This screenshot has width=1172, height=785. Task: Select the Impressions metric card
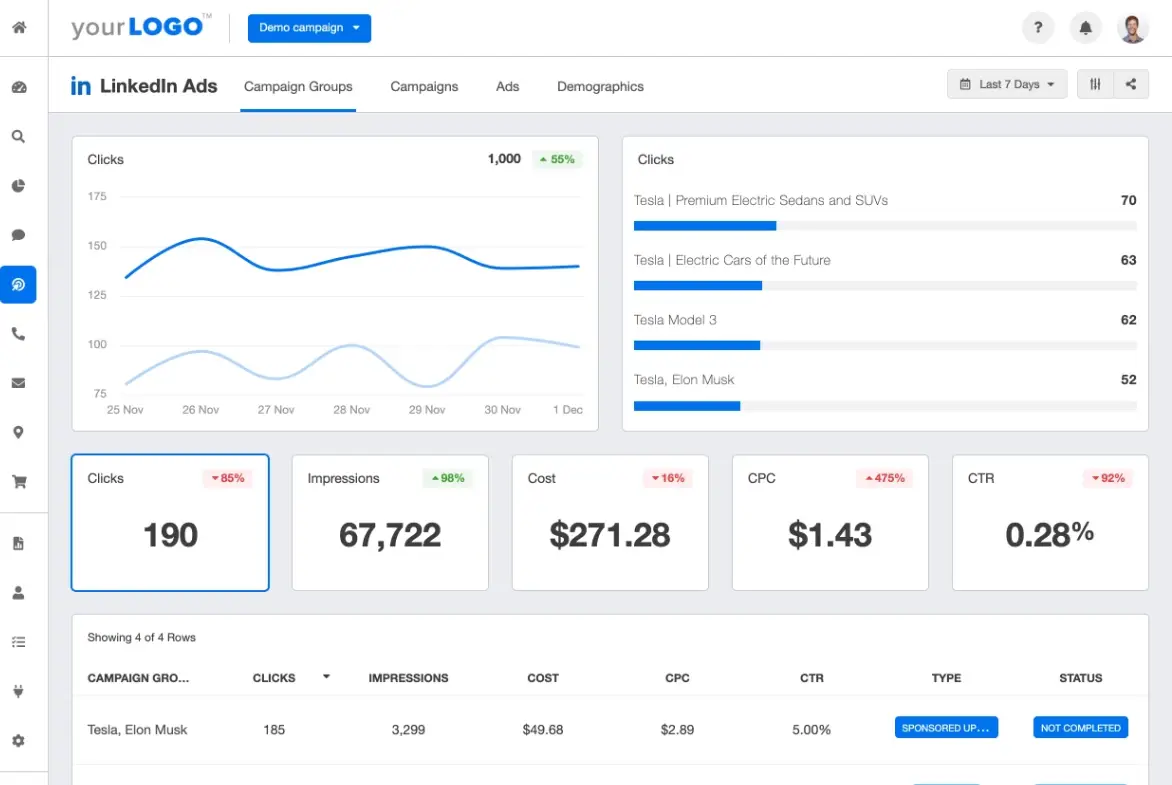click(x=390, y=523)
